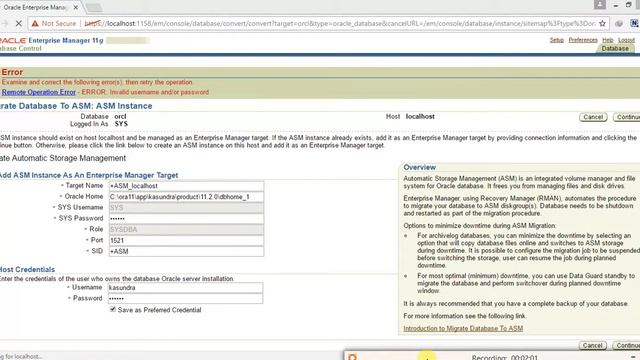Screen dimensions: 640x360
Task: Click the Role SYSDBA field
Action: tap(186, 229)
